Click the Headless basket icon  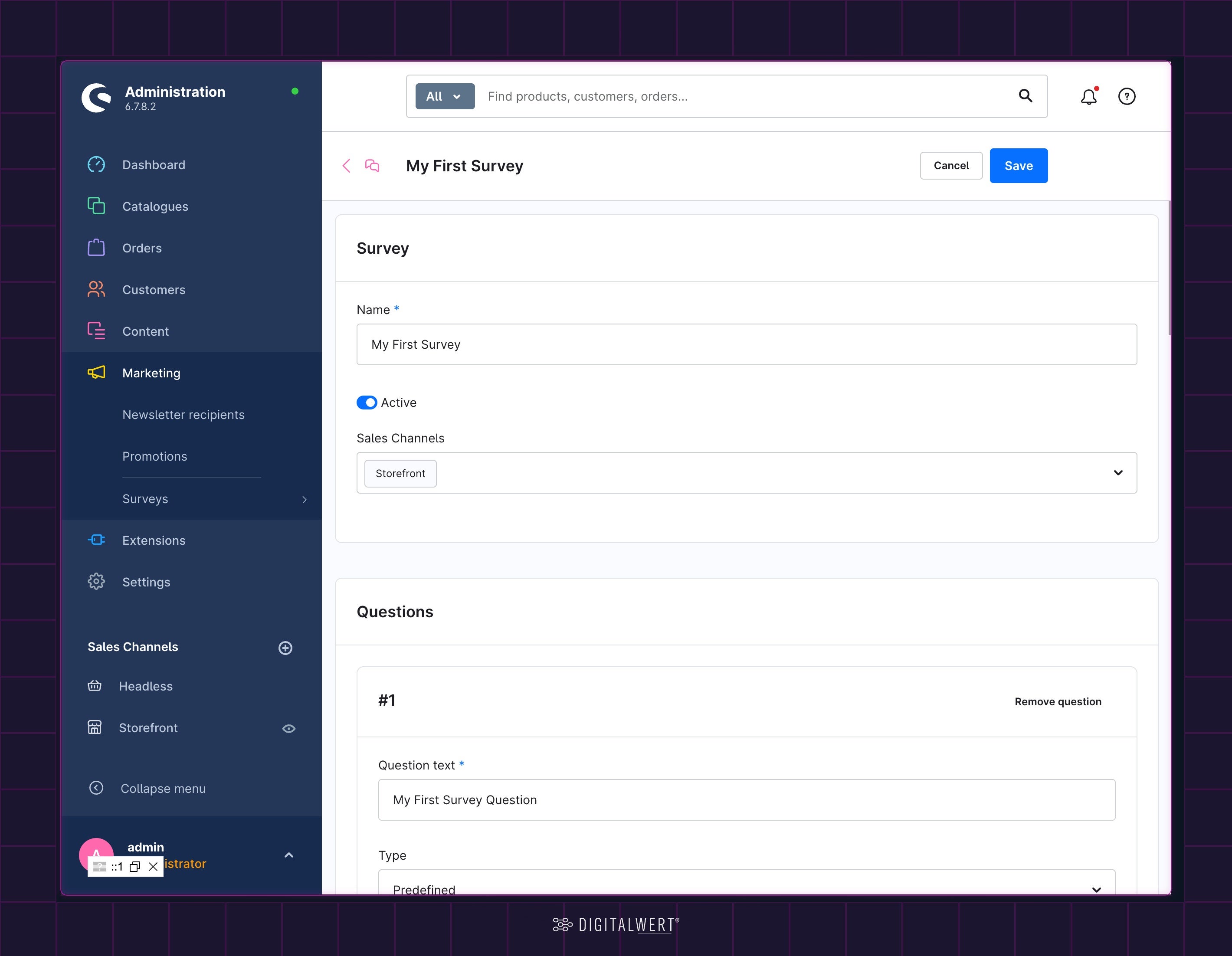95,686
